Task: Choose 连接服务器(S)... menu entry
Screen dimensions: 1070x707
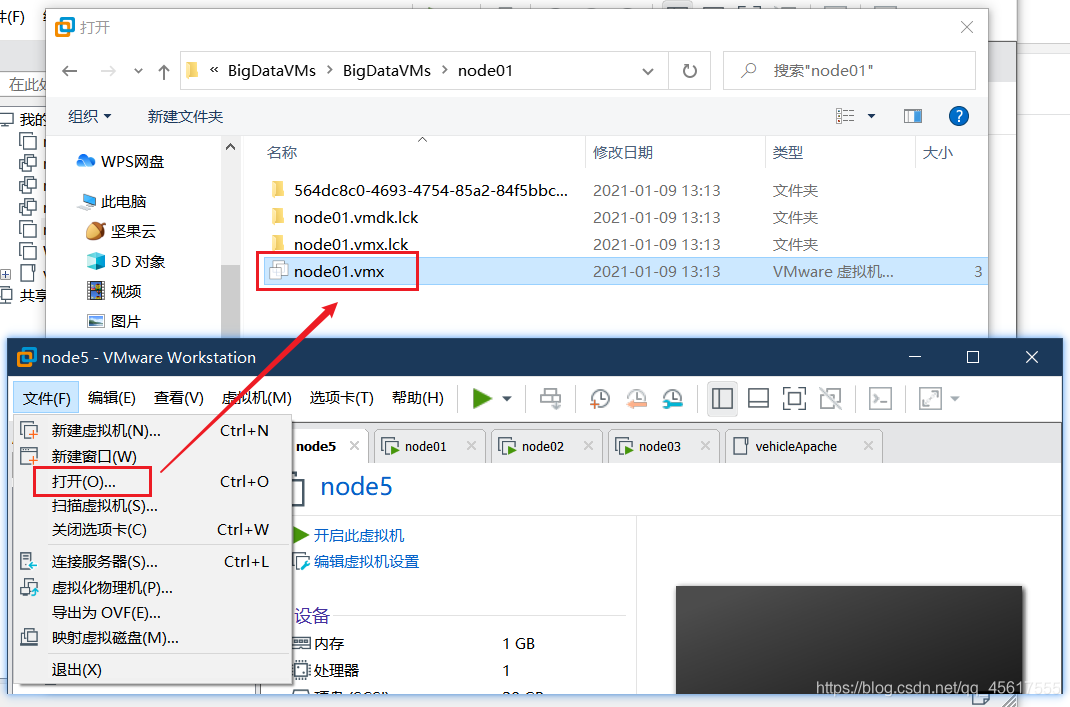Action: tap(153, 562)
